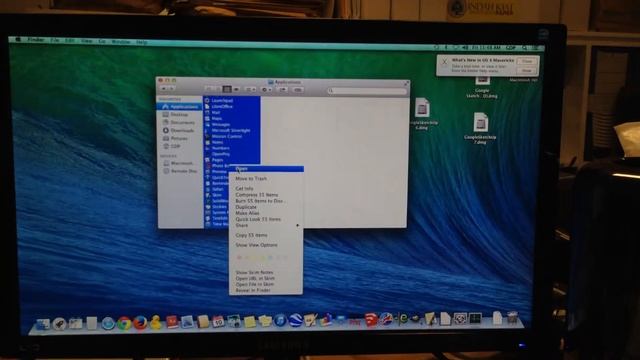
Task: Select the Remote Disc sidebar device
Action: point(180,171)
